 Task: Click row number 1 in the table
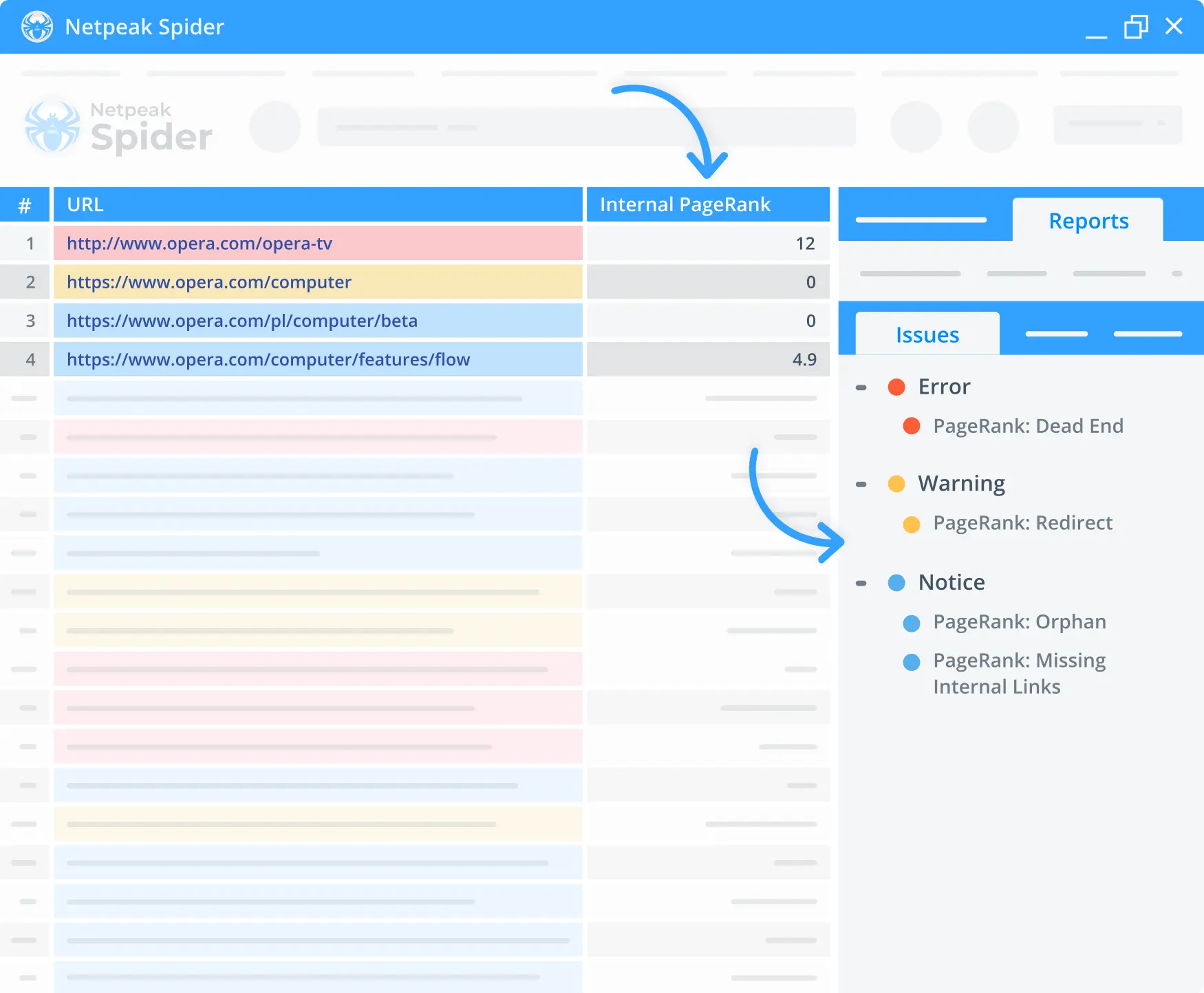pos(25,244)
